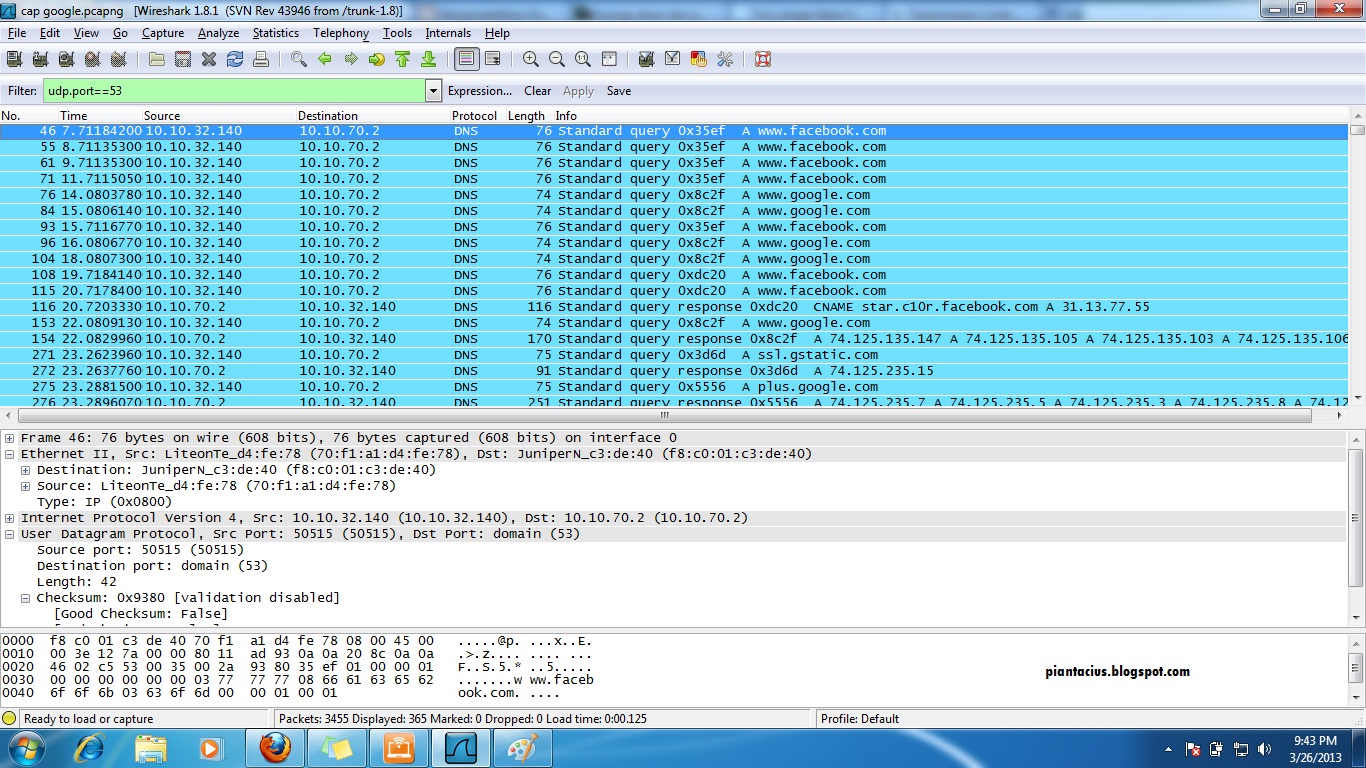Toggle auto scroll in live capture
This screenshot has width=1366, height=768.
(491, 59)
